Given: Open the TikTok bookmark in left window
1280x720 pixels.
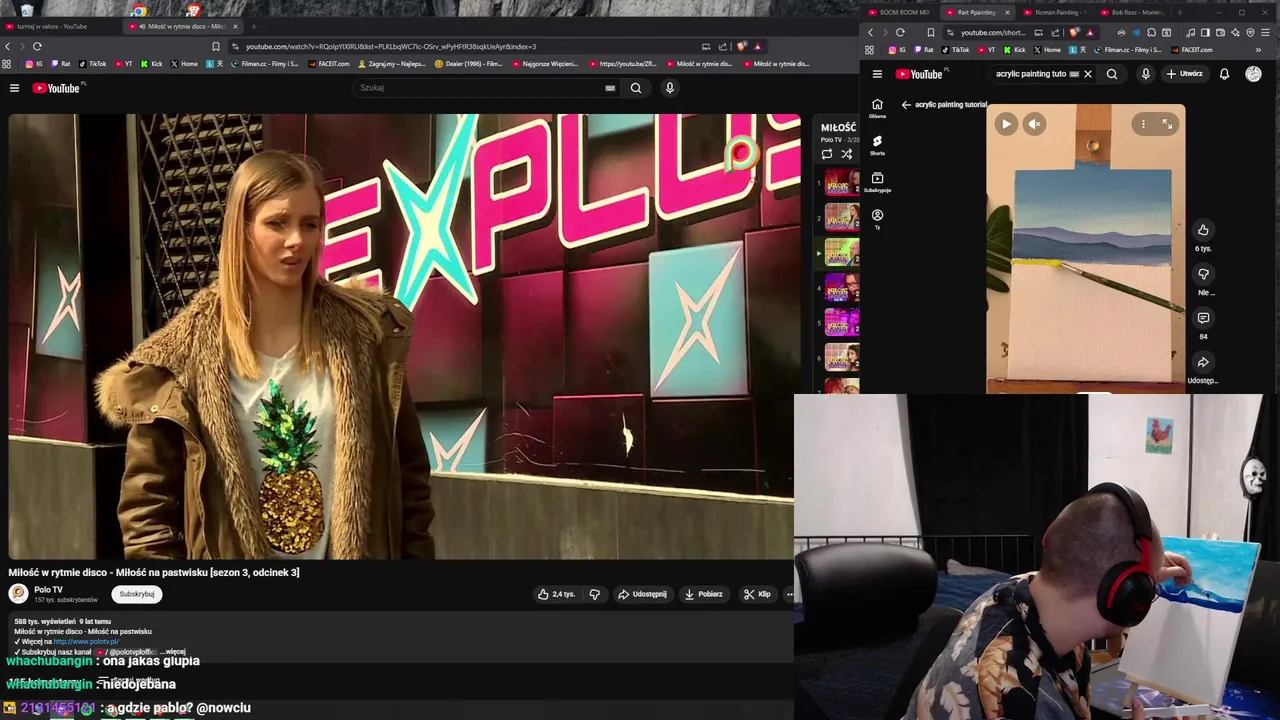Looking at the screenshot, I should pyautogui.click(x=93, y=64).
